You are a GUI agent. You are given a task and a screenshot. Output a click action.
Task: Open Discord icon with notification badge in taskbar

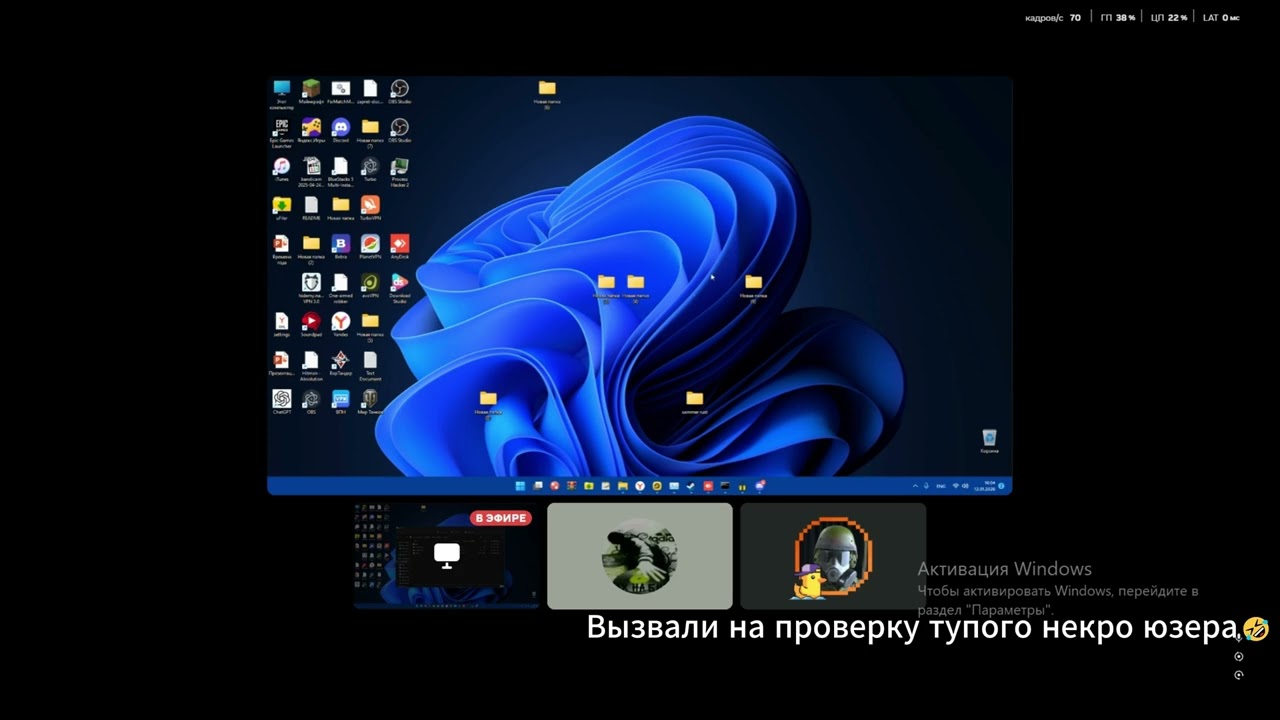(x=760, y=486)
